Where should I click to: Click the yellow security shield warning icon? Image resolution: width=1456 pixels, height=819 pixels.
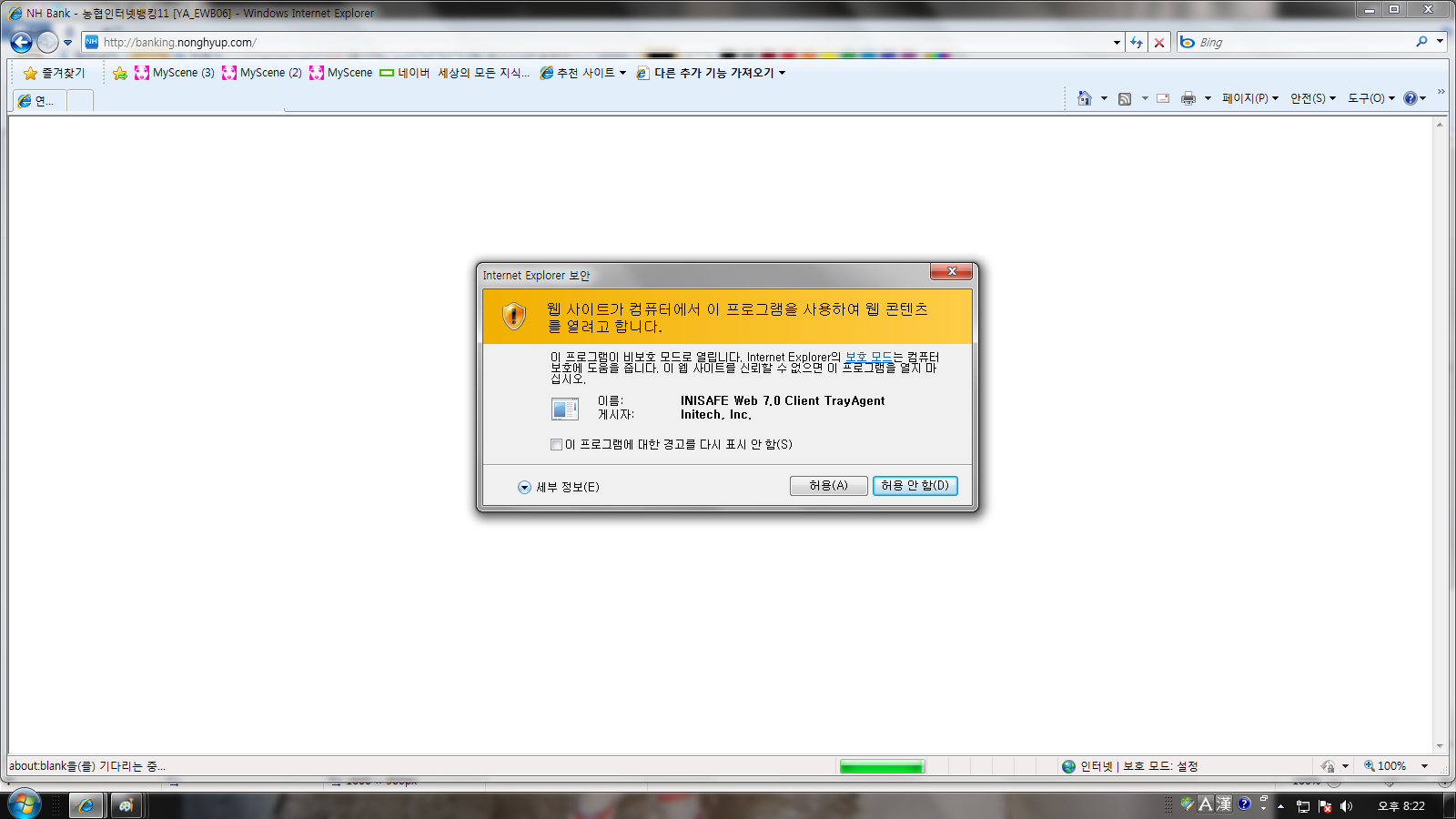coord(514,316)
